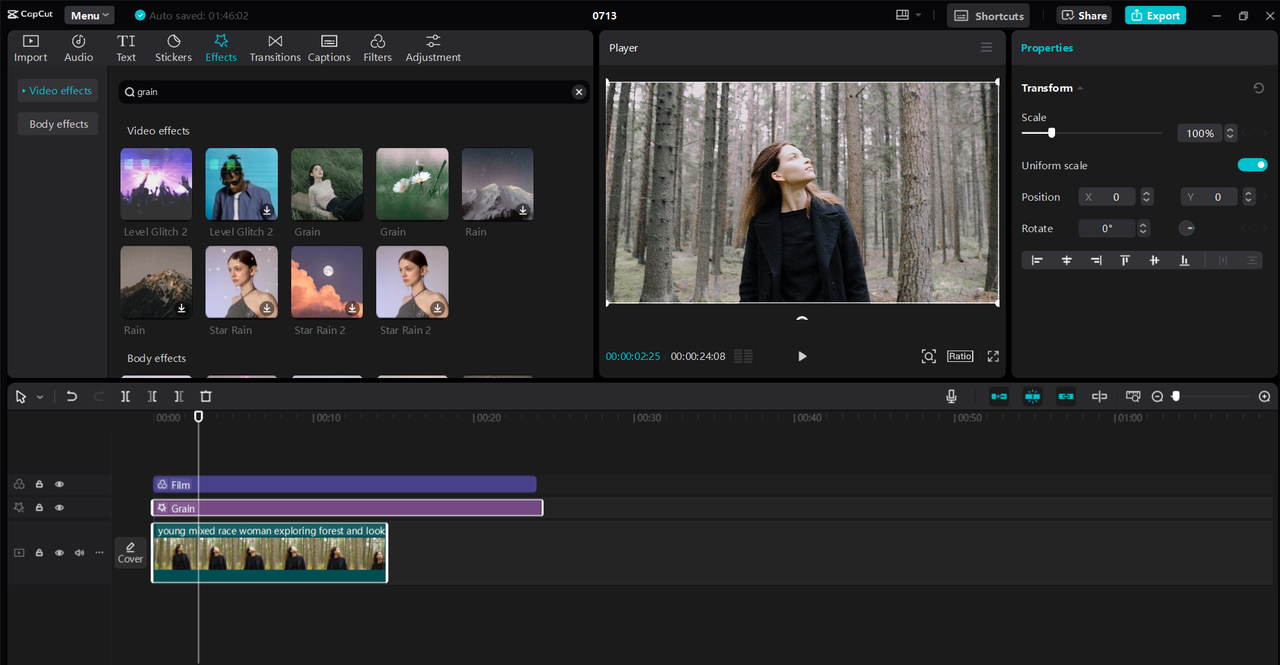Open the Stickers tab
The height and width of the screenshot is (665, 1280).
coord(173,48)
